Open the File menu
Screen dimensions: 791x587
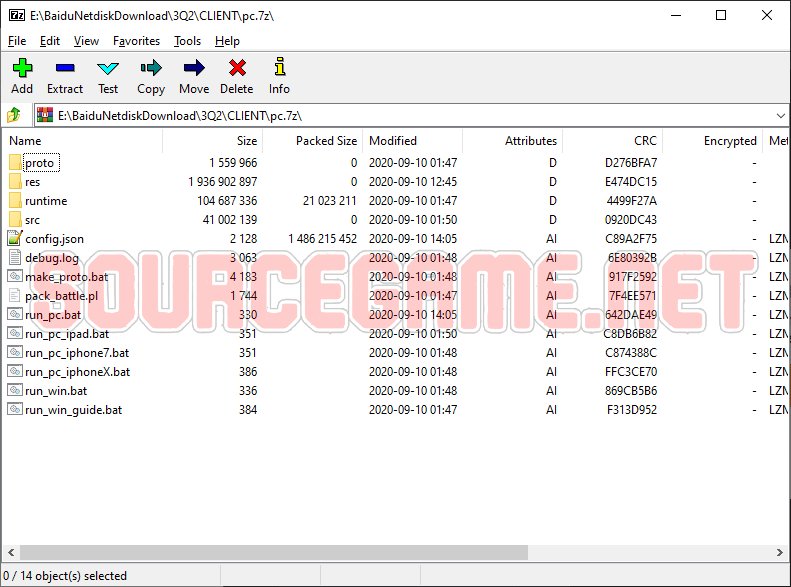tap(17, 41)
